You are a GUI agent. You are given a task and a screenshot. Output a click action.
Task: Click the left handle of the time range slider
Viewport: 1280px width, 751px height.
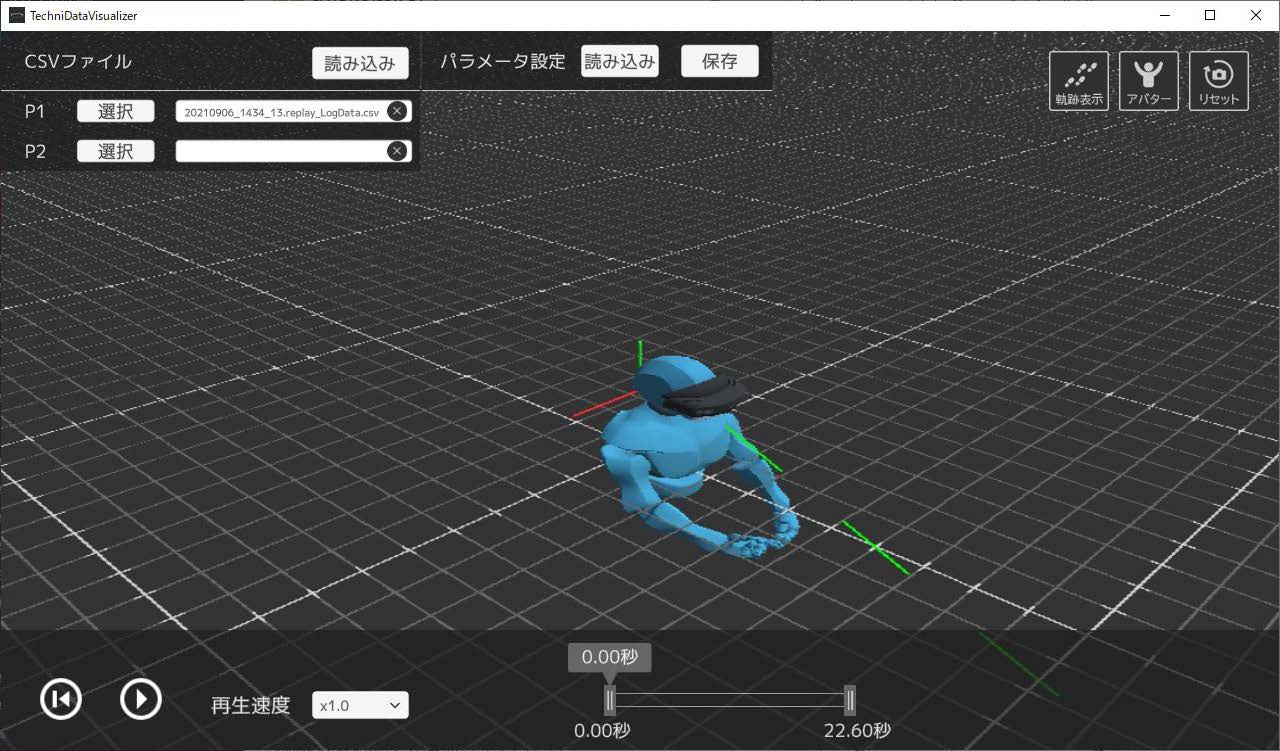point(609,699)
